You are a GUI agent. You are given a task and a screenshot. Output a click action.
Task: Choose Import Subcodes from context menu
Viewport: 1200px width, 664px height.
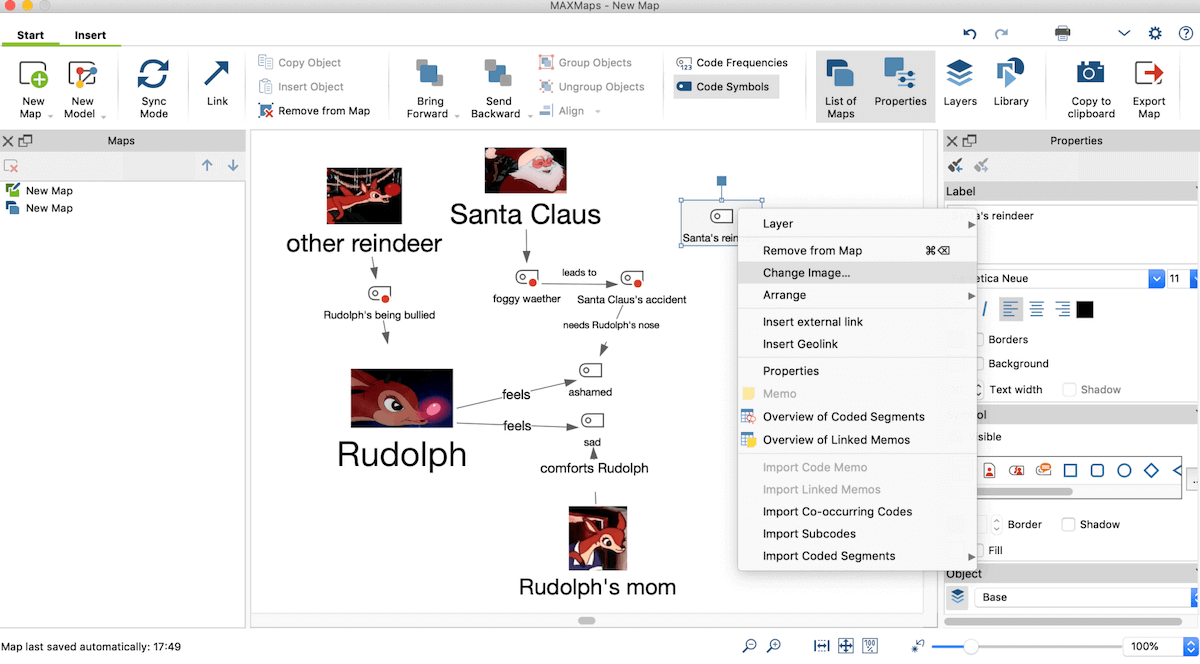[857, 534]
